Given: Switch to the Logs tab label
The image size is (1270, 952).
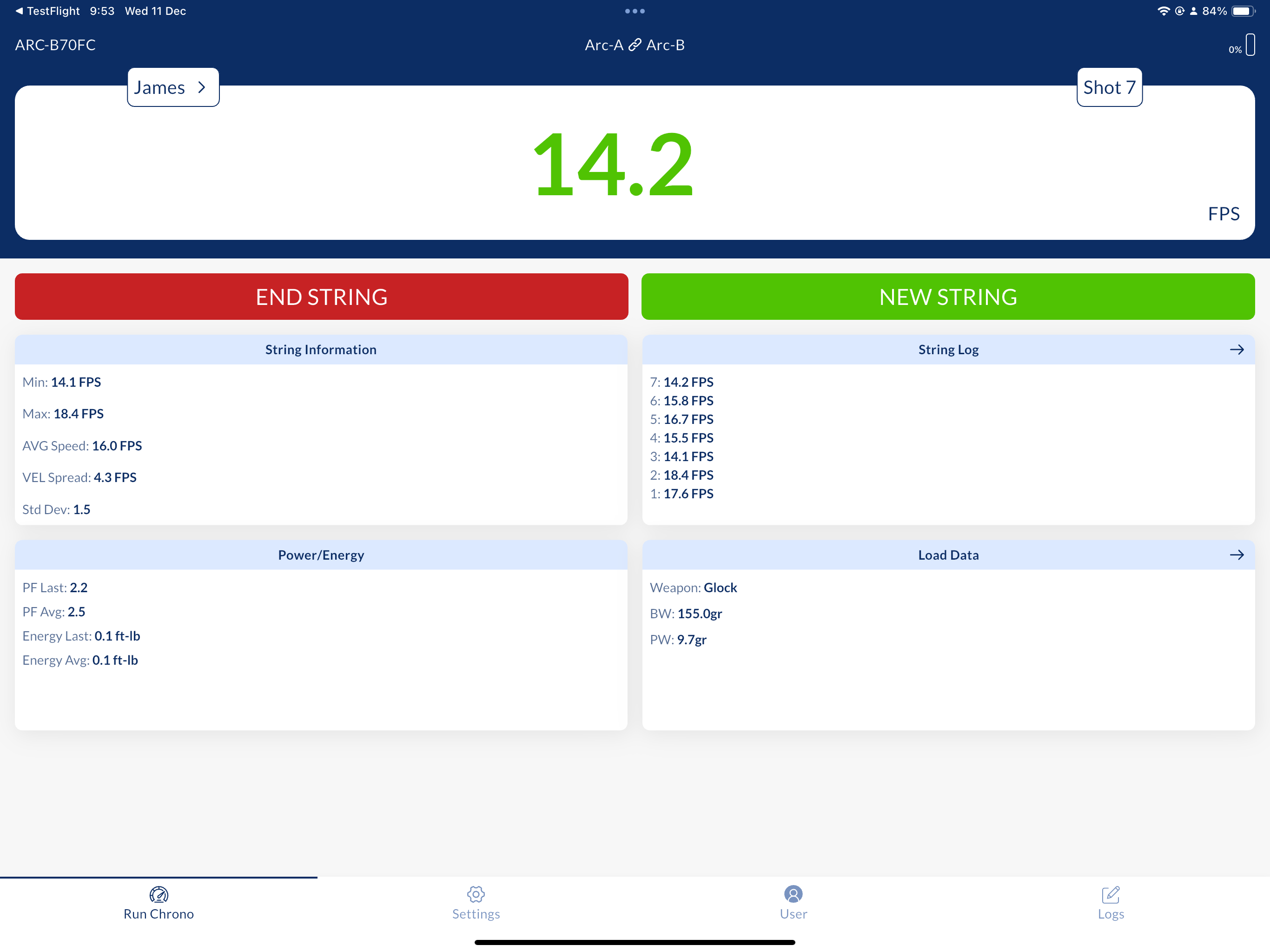Looking at the screenshot, I should click(x=1111, y=913).
